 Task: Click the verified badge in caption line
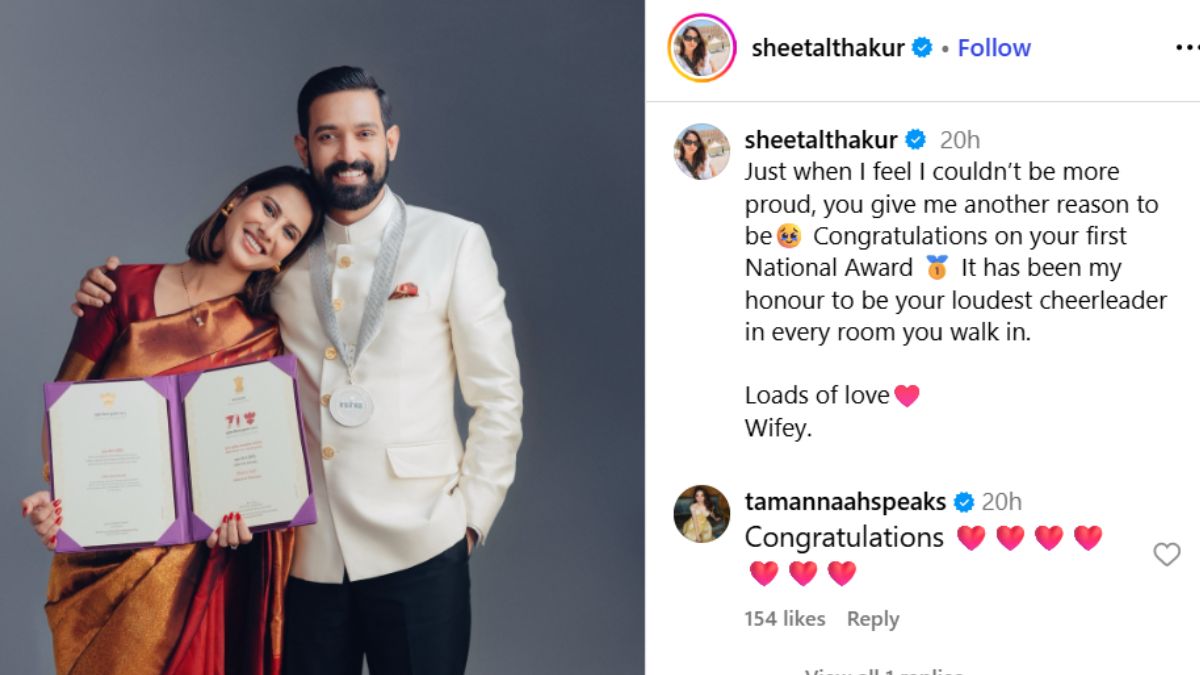916,140
